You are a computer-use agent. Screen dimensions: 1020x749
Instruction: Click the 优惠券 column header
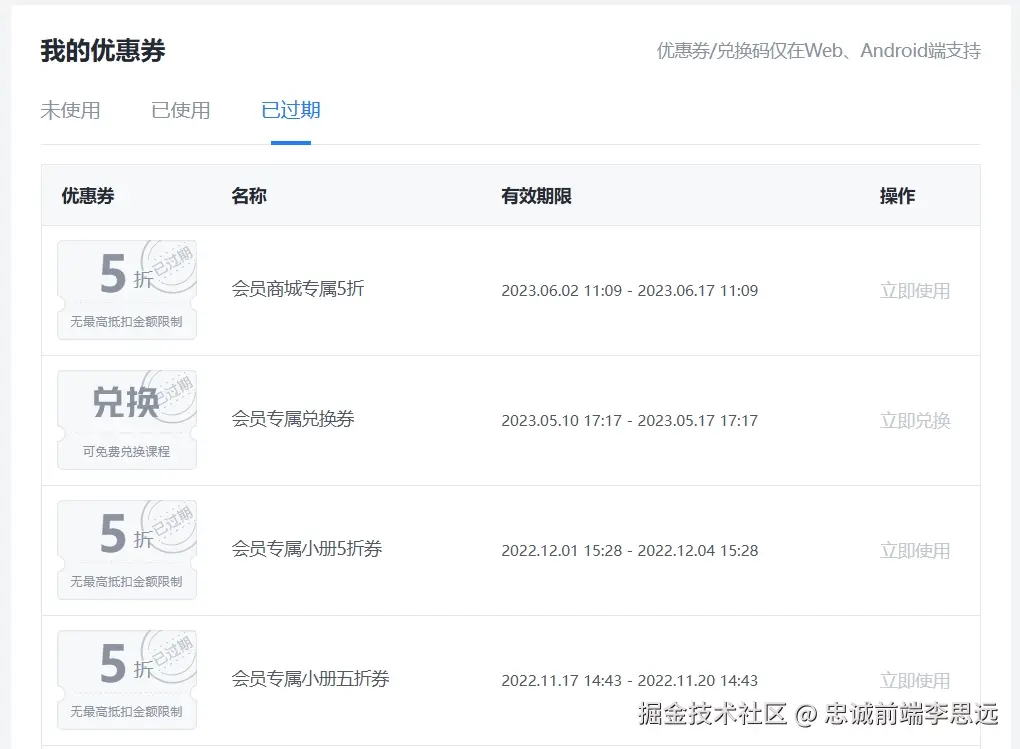89,196
